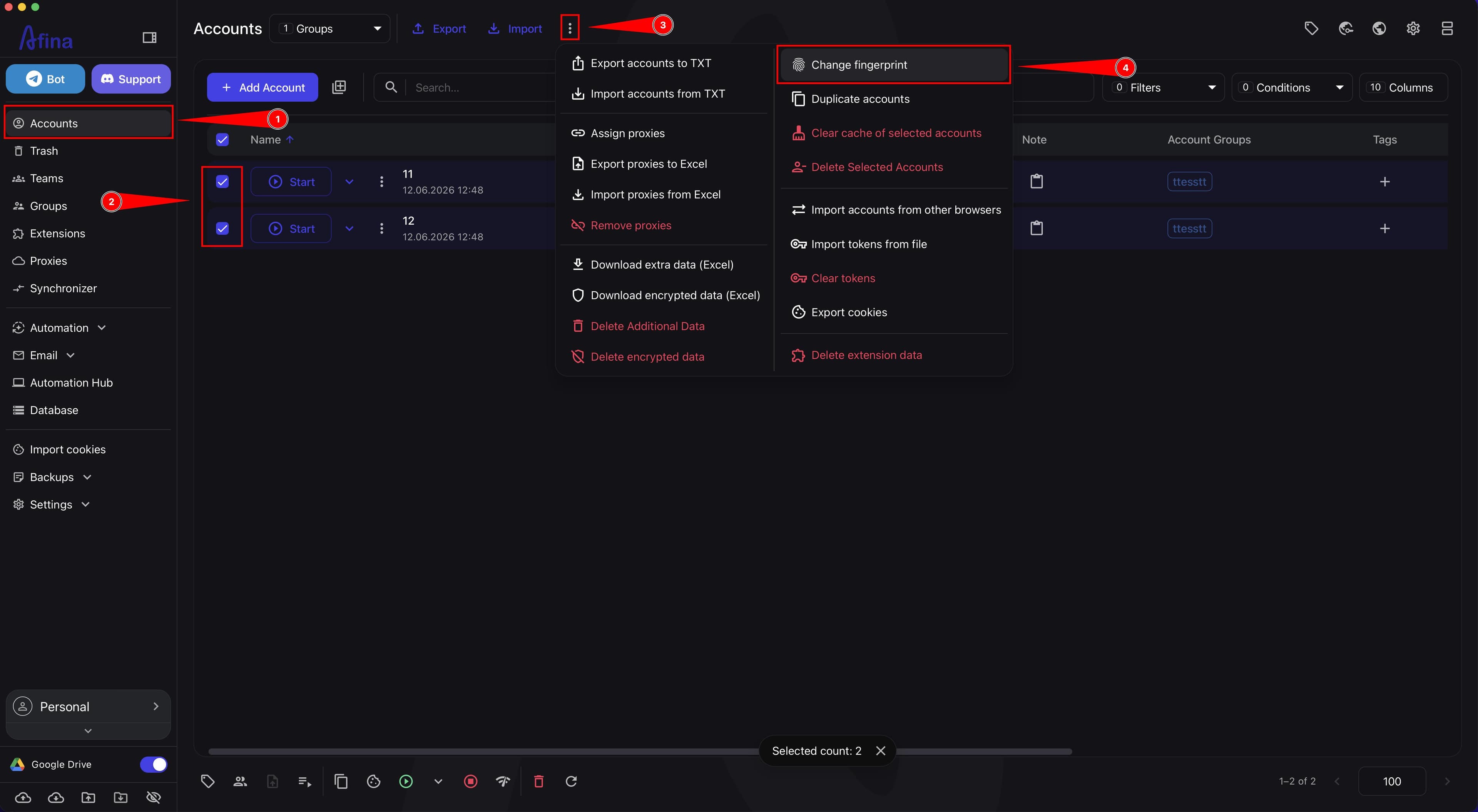Open three-dot menu for account 11
1478x812 pixels.
(381, 181)
